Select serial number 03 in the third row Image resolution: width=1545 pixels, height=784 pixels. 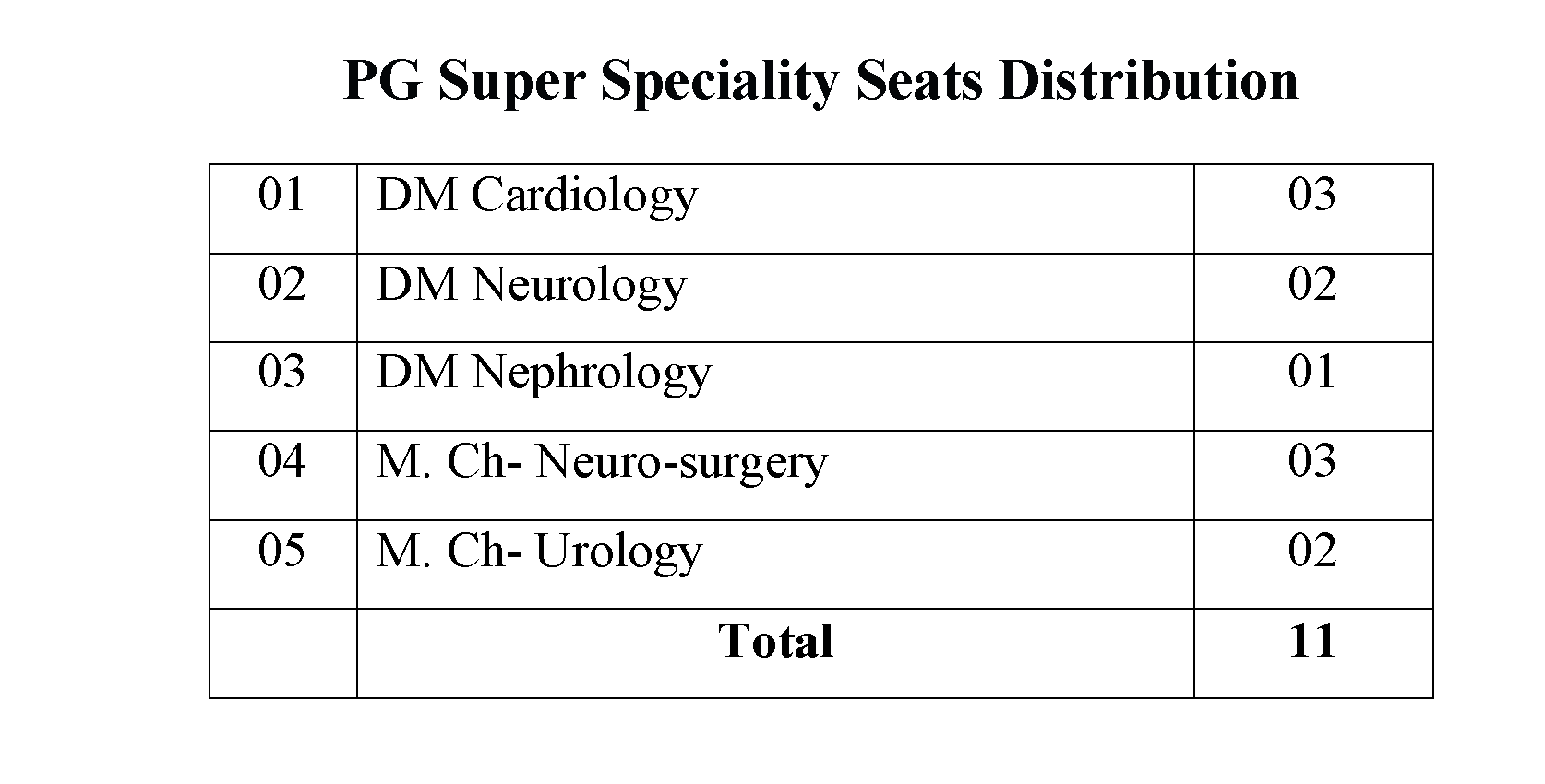click(281, 373)
